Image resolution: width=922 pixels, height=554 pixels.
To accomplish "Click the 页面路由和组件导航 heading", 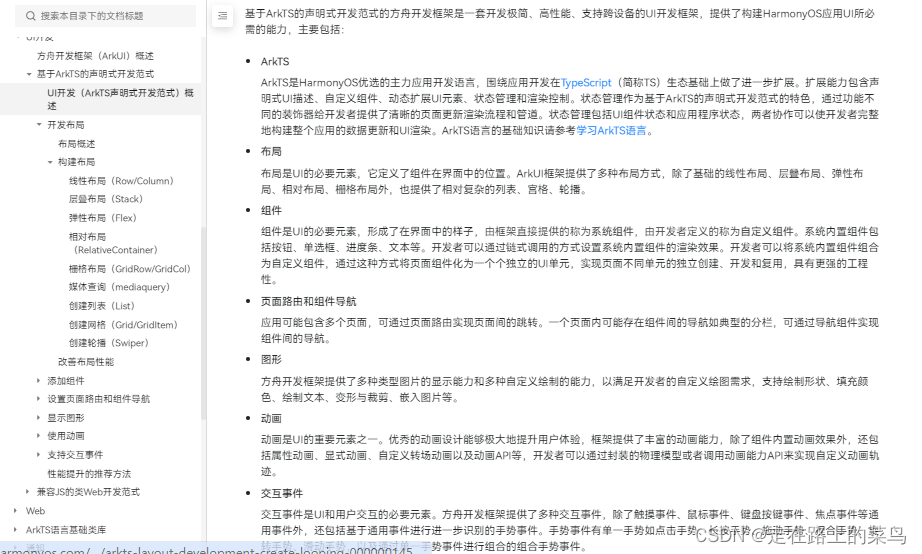I will [309, 301].
